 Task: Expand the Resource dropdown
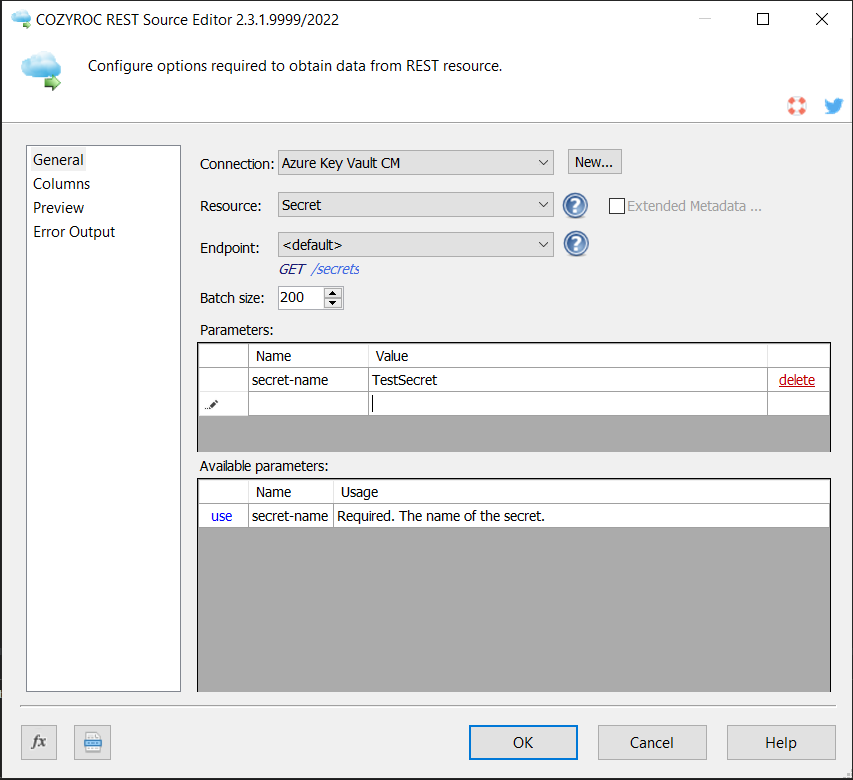tap(543, 205)
